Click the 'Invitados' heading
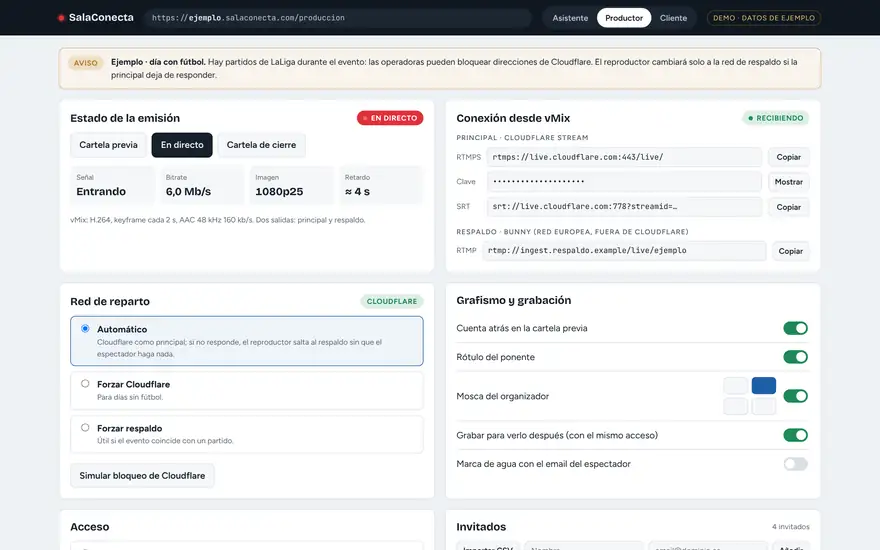The width and height of the screenshot is (880, 550). coord(481,526)
